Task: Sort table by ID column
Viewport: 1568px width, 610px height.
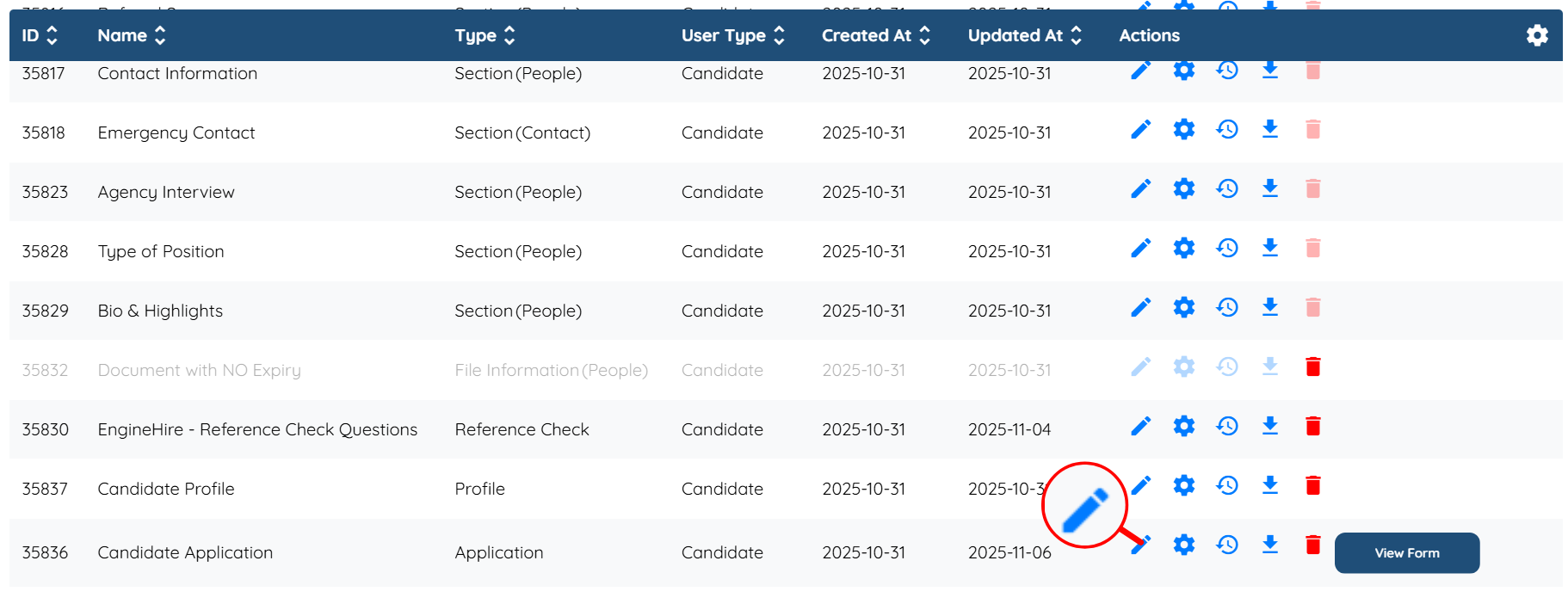Action: click(40, 35)
